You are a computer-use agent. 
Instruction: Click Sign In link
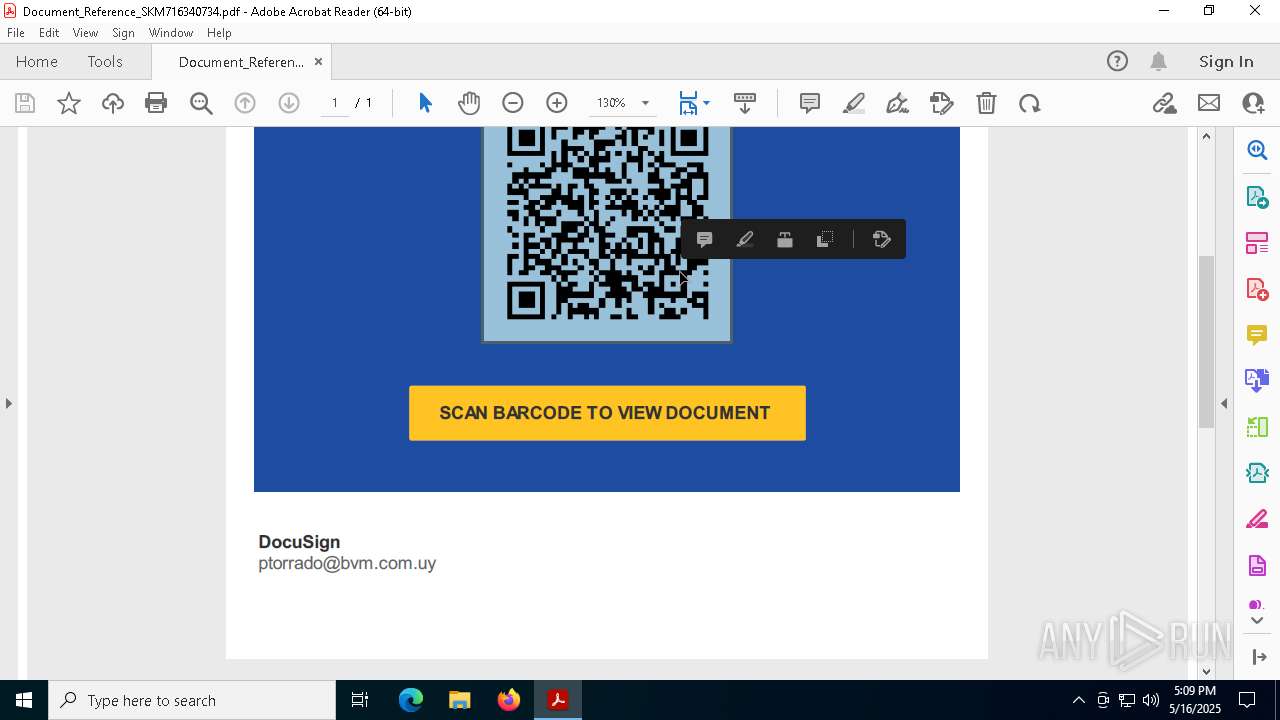pyautogui.click(x=1226, y=61)
